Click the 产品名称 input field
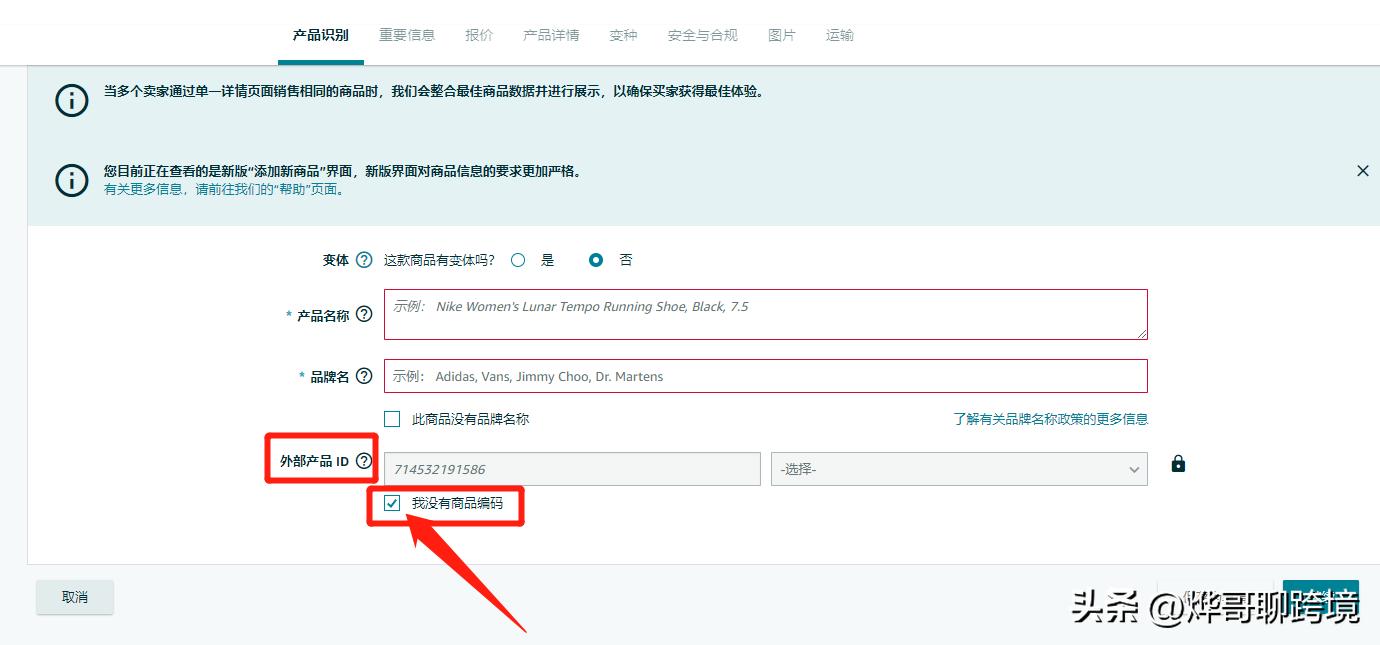Image resolution: width=1380 pixels, height=645 pixels. [x=765, y=313]
